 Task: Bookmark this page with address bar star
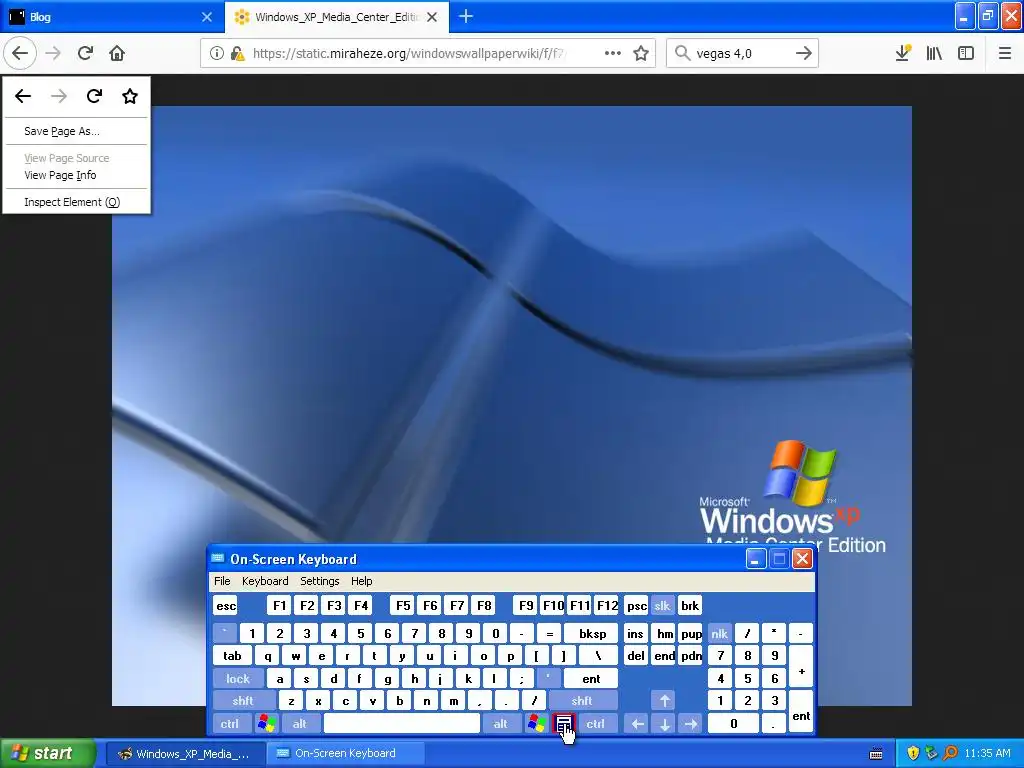[x=641, y=53]
